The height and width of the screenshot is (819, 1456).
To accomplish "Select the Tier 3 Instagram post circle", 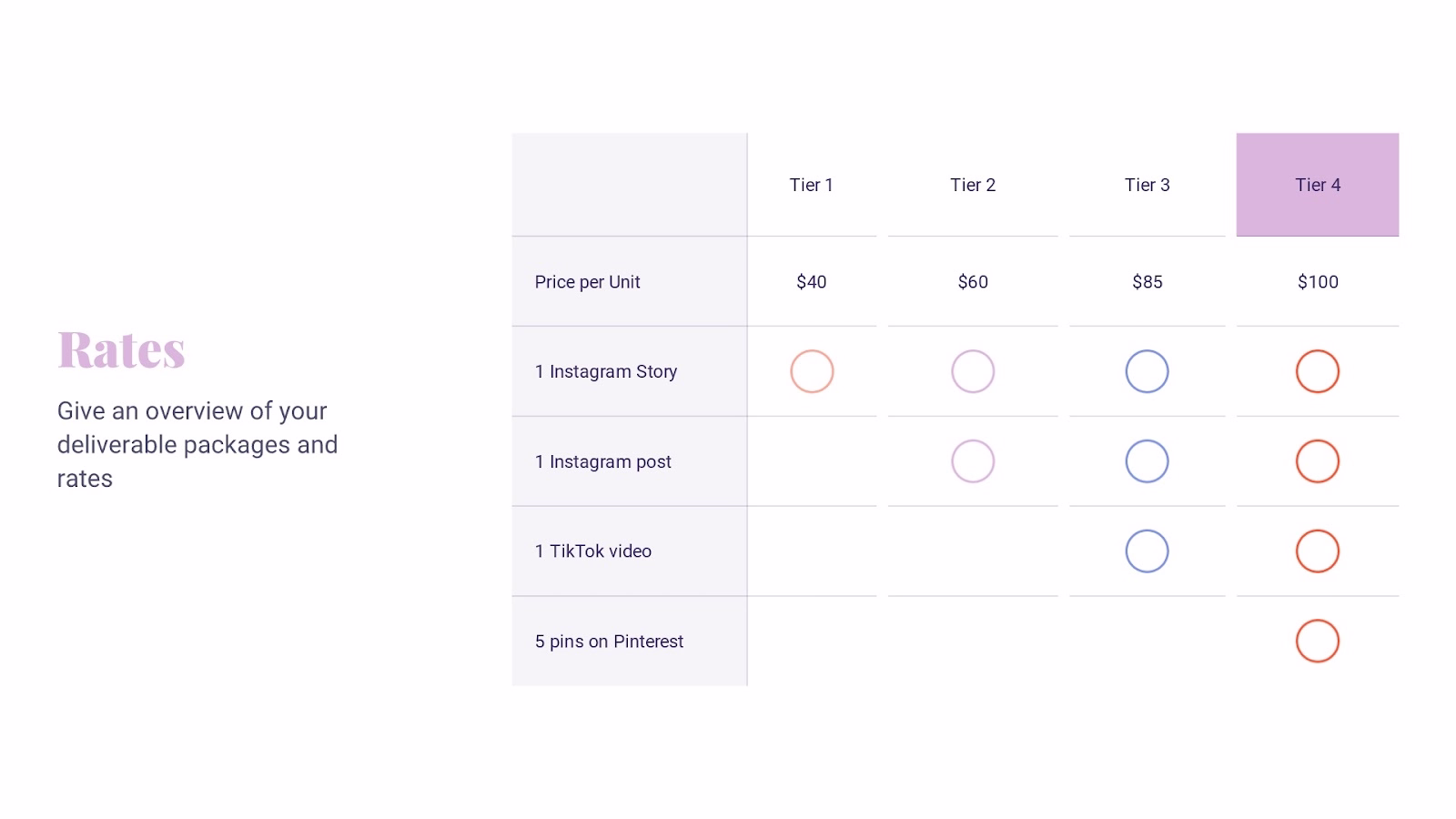I will [x=1147, y=461].
